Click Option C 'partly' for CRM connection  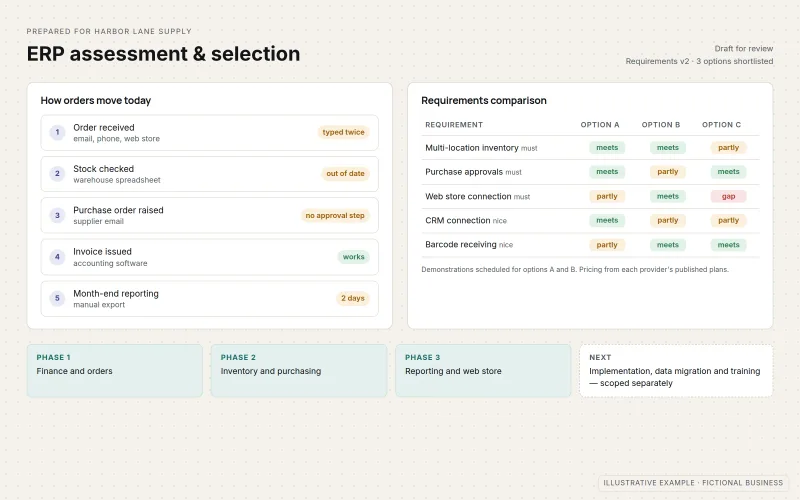729,220
